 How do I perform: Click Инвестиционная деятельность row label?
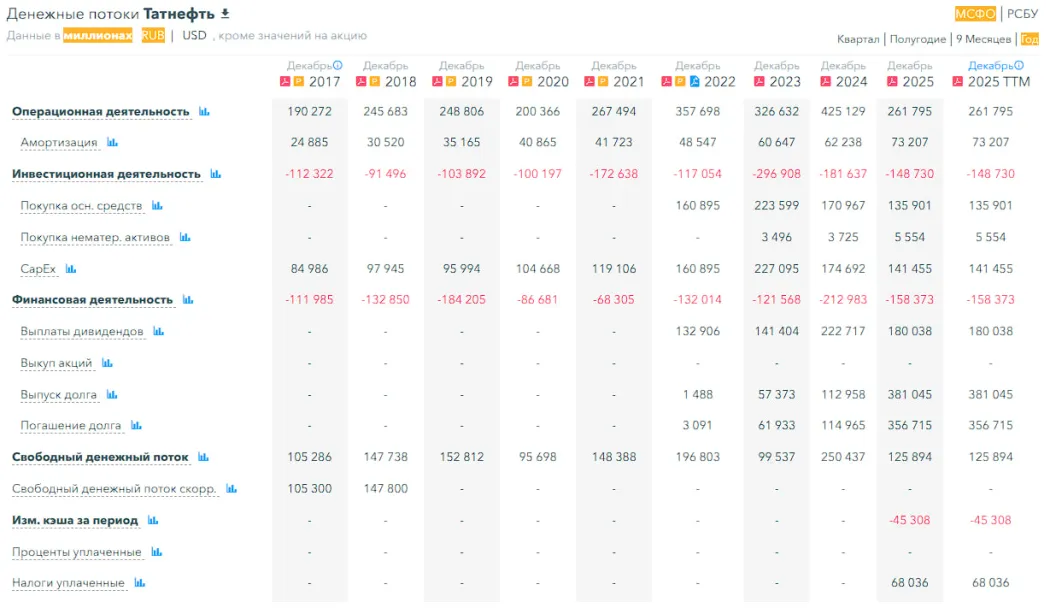(x=106, y=174)
